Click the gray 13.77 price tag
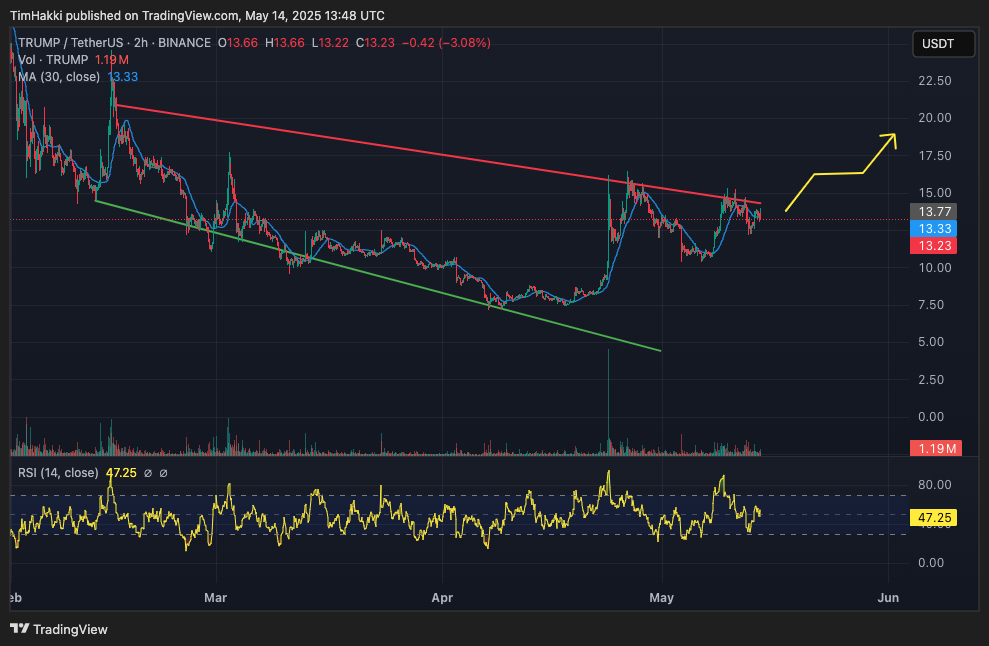This screenshot has width=989, height=646. [x=933, y=211]
